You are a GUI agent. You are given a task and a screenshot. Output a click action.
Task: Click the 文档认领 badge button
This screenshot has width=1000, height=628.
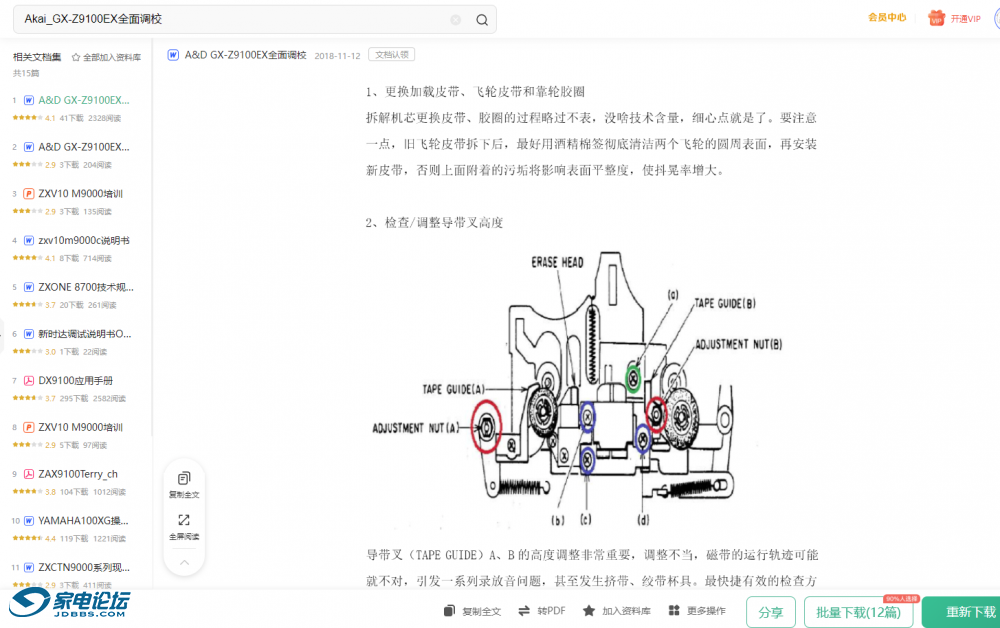click(x=392, y=55)
